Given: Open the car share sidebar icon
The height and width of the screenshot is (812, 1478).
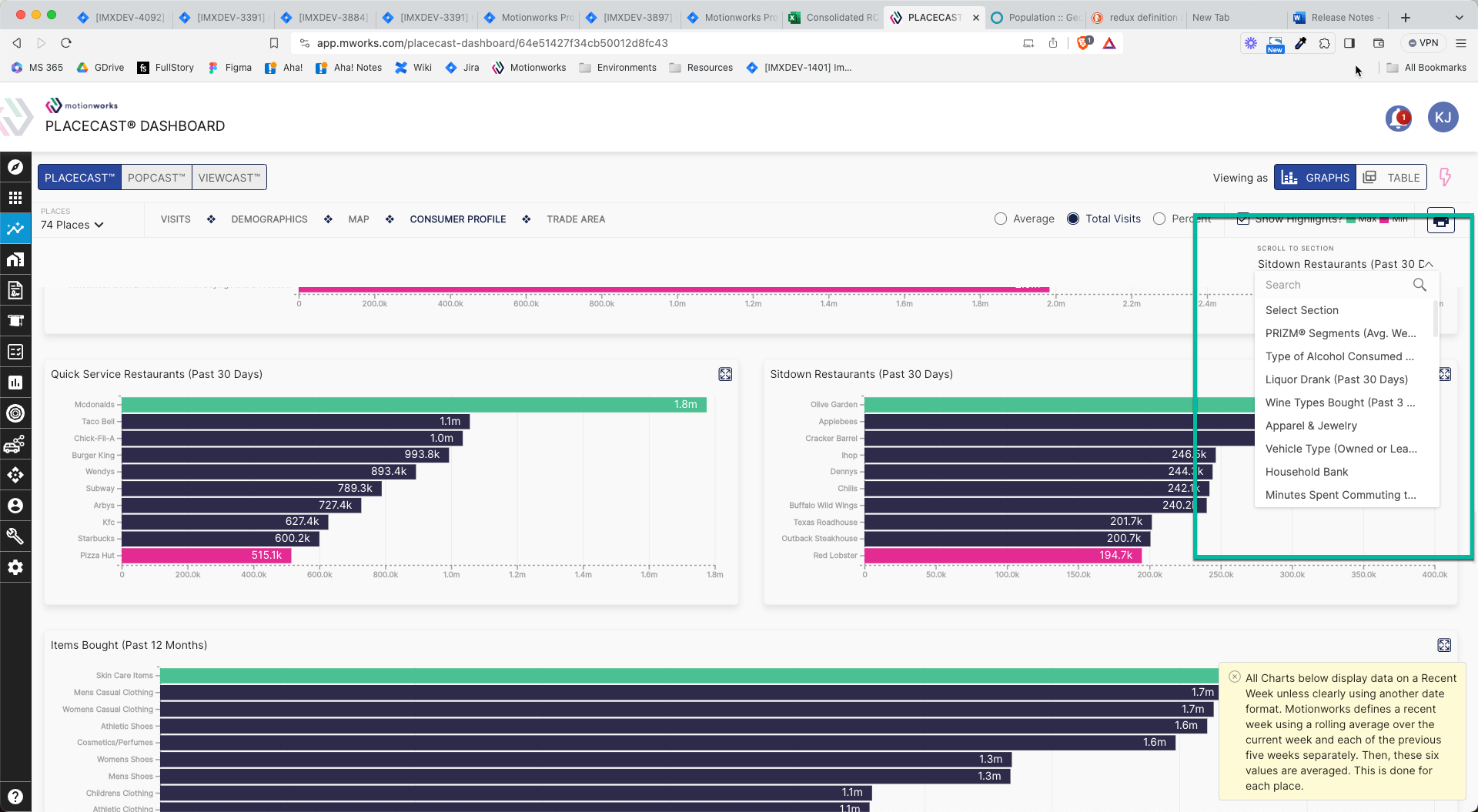Looking at the screenshot, I should tap(15, 444).
